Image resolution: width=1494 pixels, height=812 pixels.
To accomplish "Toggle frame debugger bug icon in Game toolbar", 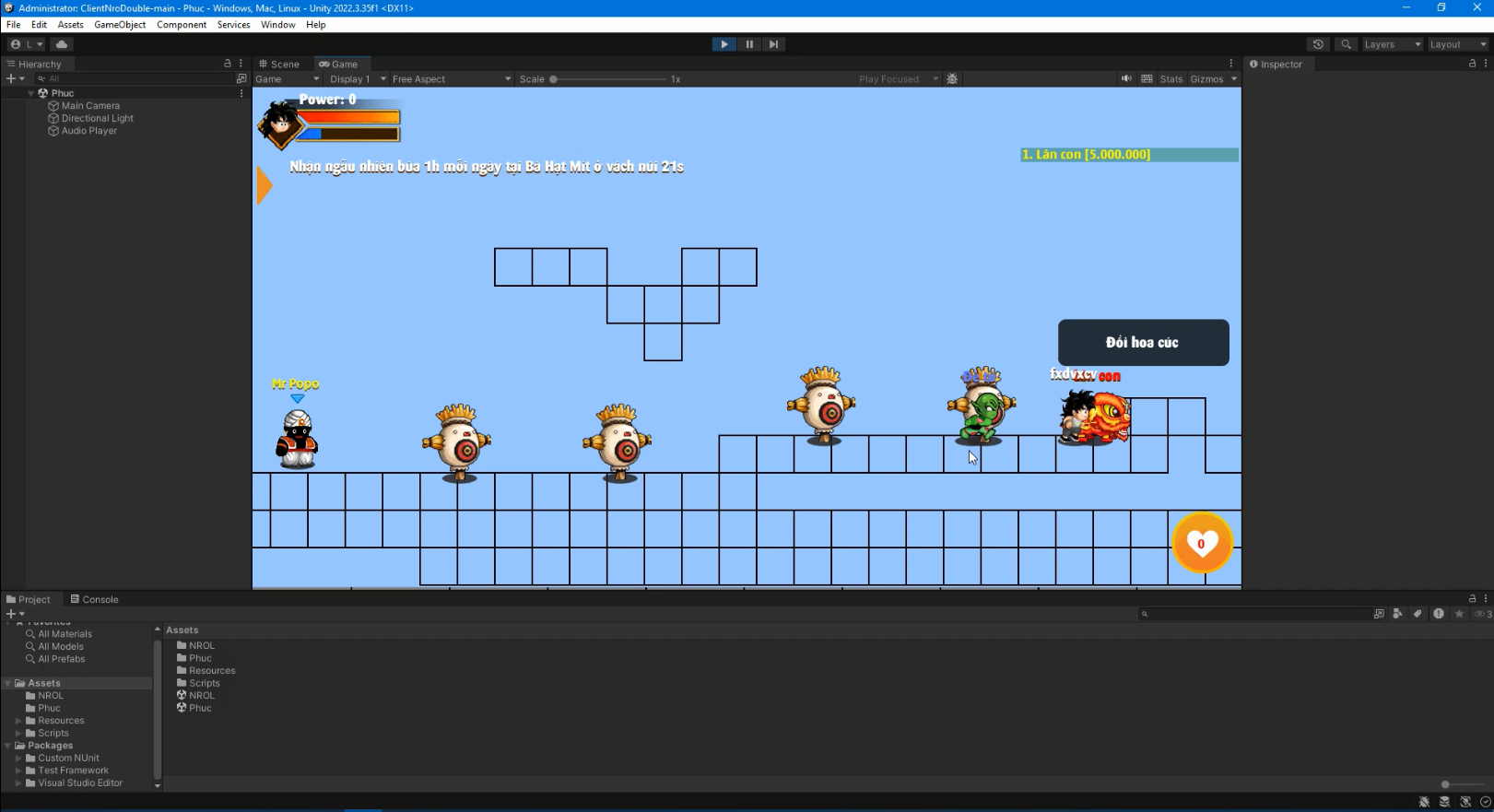I will pyautogui.click(x=952, y=79).
